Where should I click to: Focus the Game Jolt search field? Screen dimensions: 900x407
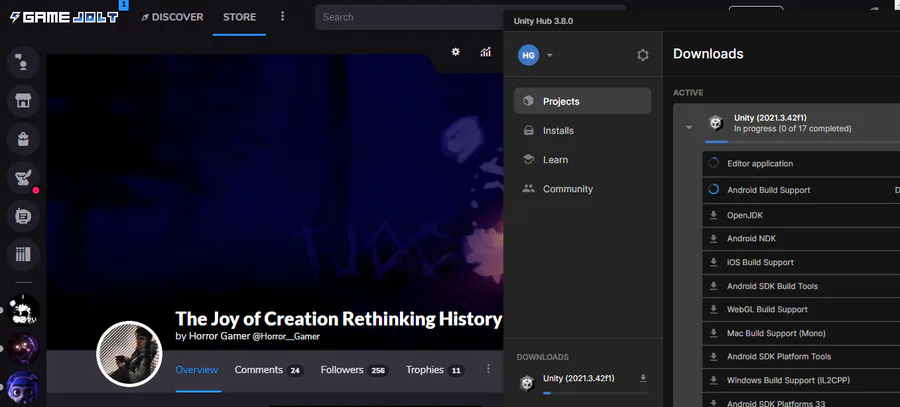[409, 17]
